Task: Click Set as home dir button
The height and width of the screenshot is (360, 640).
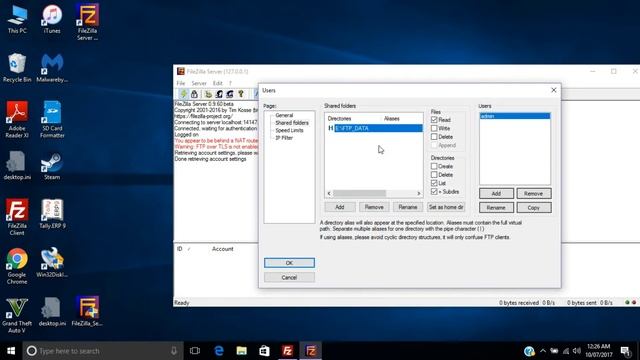Action: (446, 207)
